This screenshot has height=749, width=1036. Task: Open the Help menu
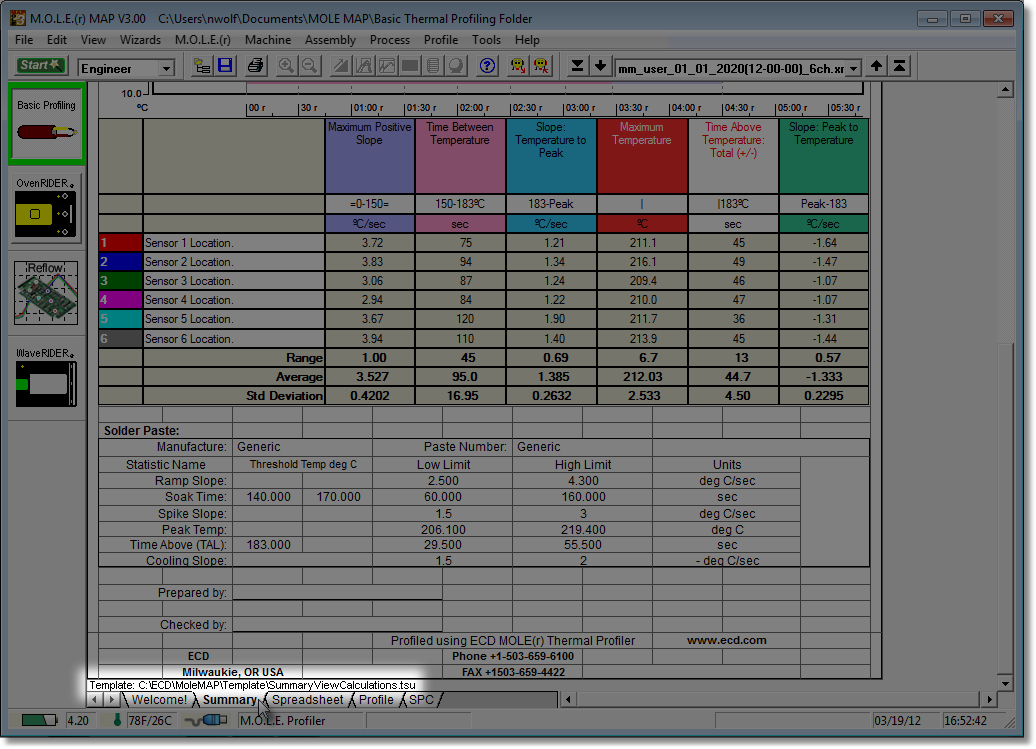(527, 40)
